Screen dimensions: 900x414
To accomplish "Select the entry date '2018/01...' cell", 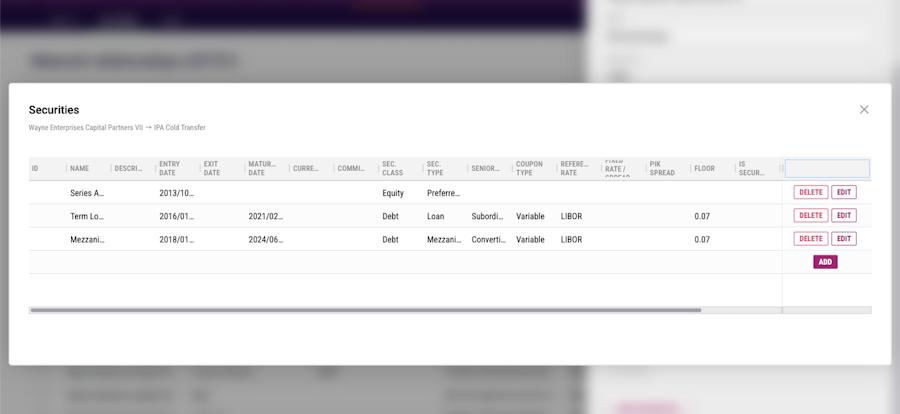I will click(177, 239).
